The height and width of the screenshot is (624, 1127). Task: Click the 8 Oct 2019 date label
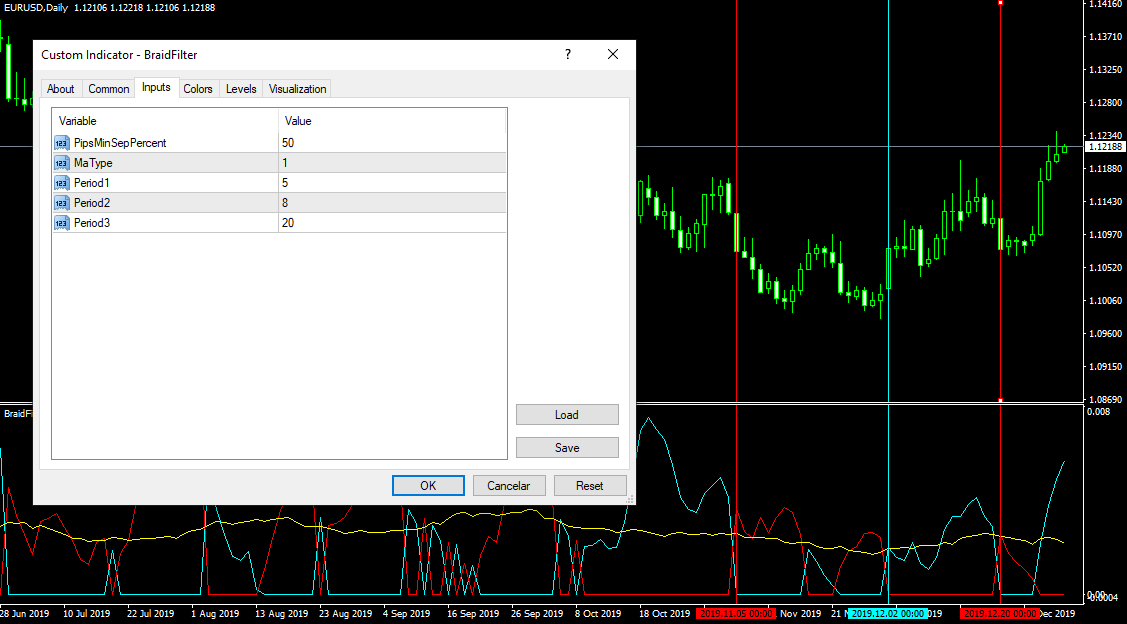599,614
